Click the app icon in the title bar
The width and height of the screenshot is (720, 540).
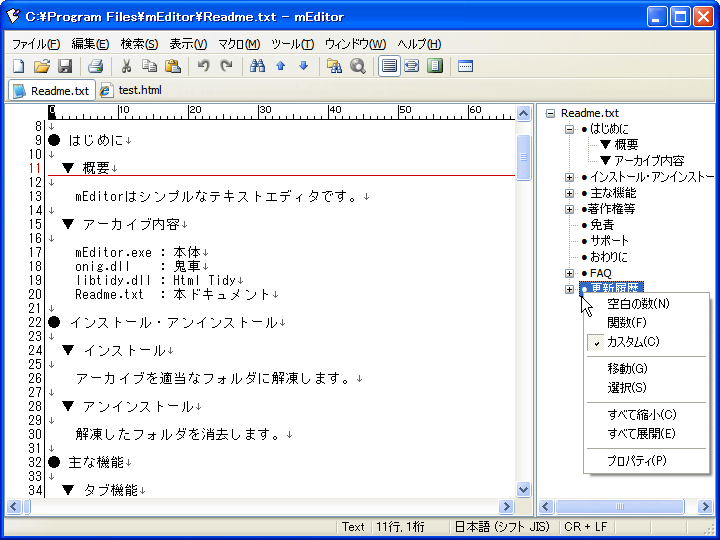pyautogui.click(x=13, y=17)
